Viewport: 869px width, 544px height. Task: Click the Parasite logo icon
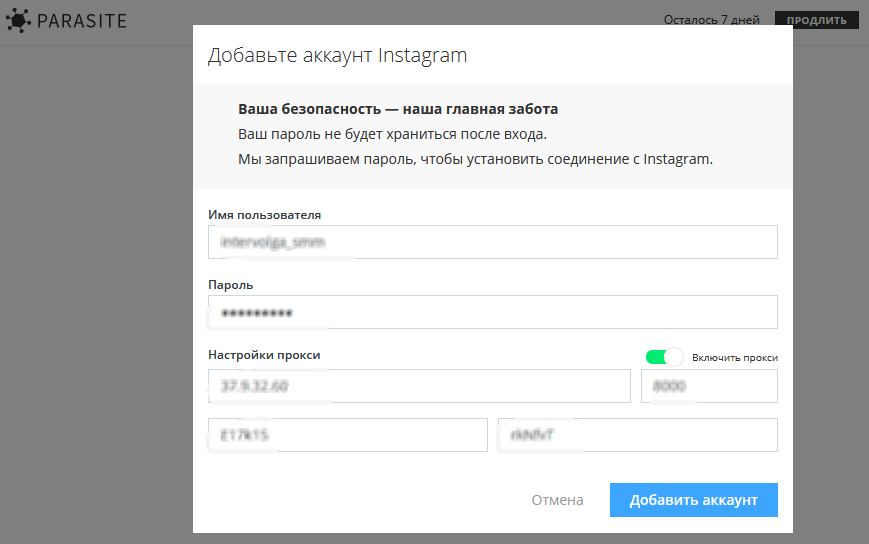(18, 20)
